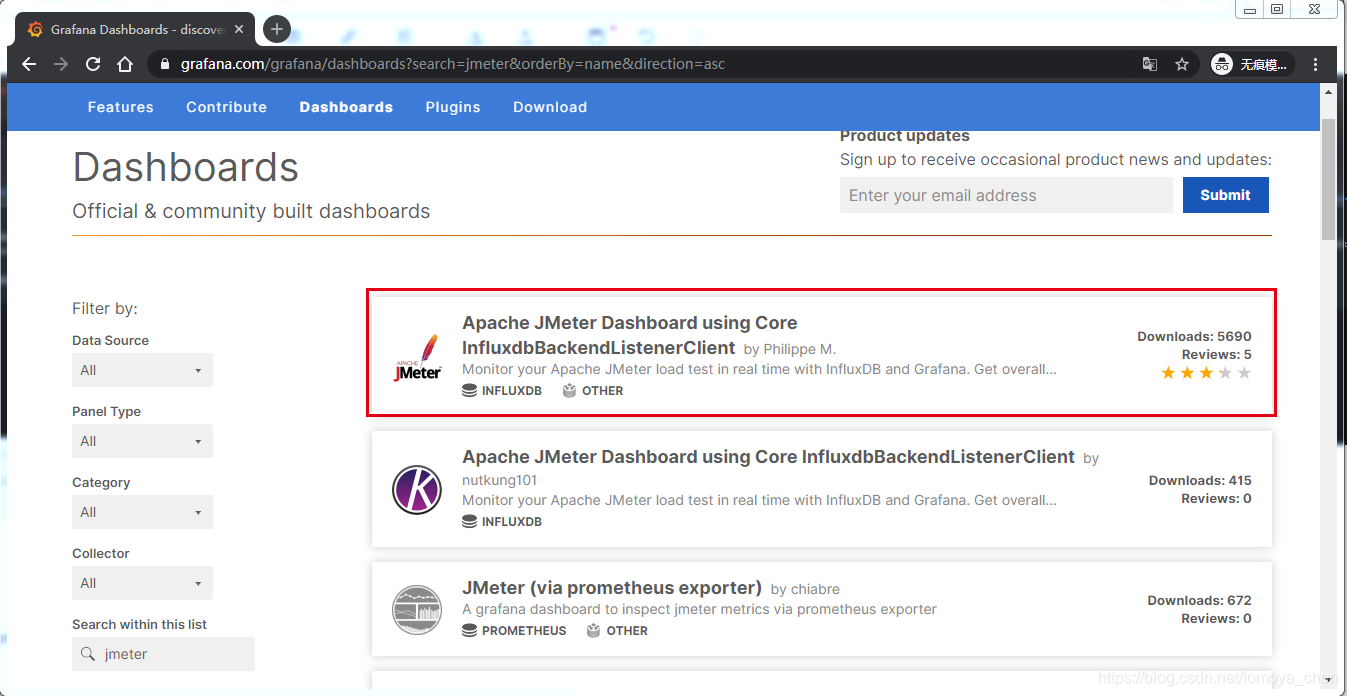The width and height of the screenshot is (1347, 696).
Task: Click the chiabre card description text
Action: (700, 609)
